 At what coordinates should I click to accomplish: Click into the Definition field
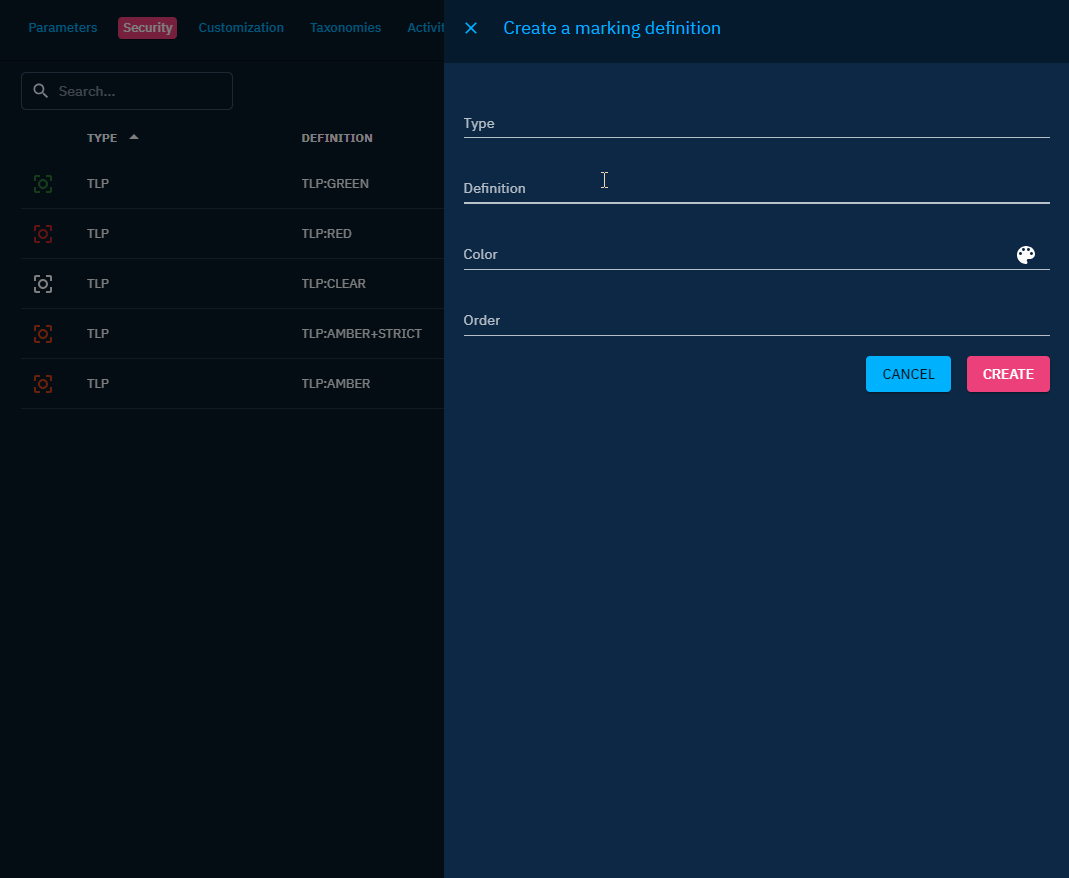click(x=756, y=189)
